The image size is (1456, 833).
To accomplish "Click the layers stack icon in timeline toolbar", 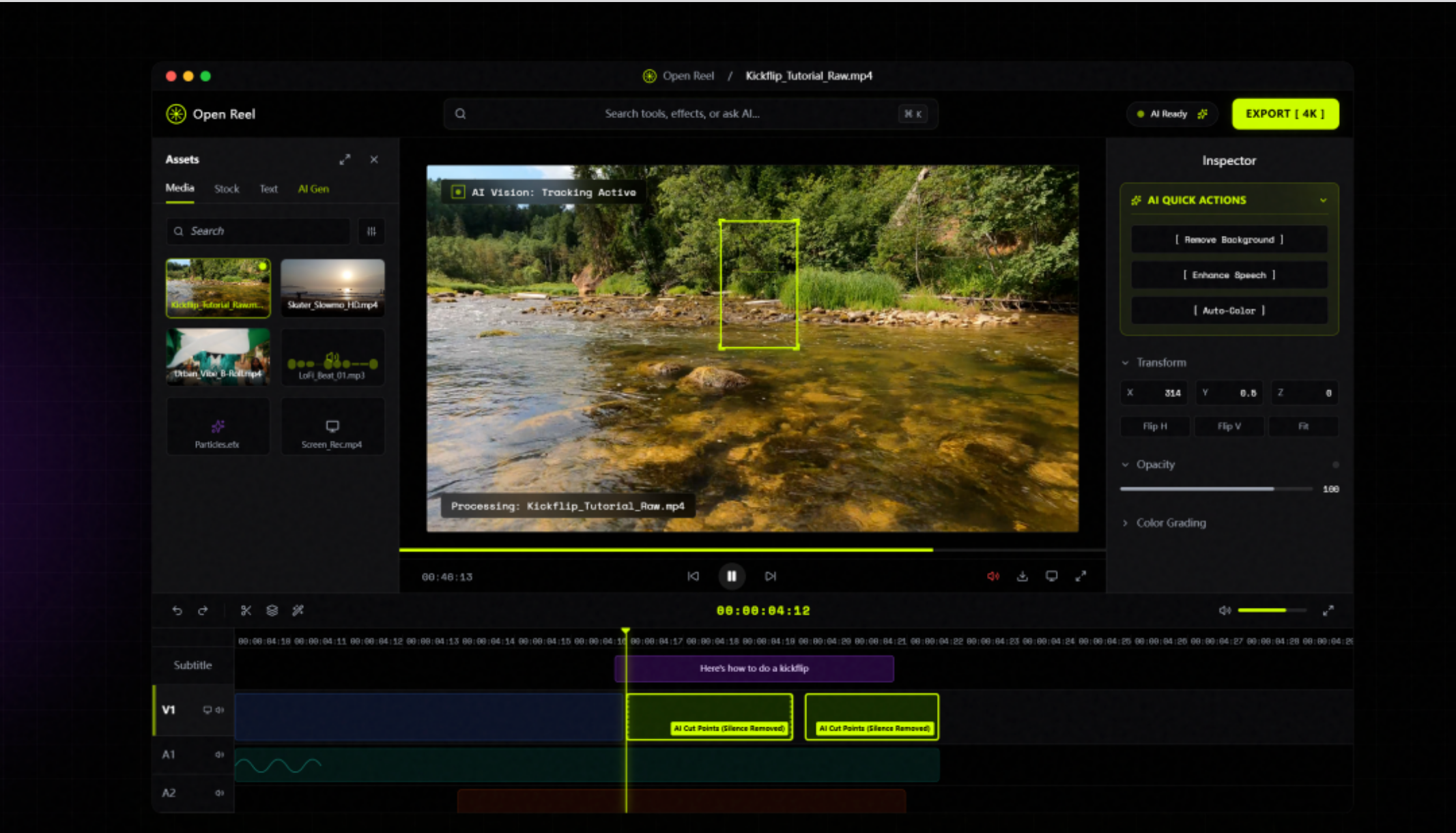I will [272, 611].
